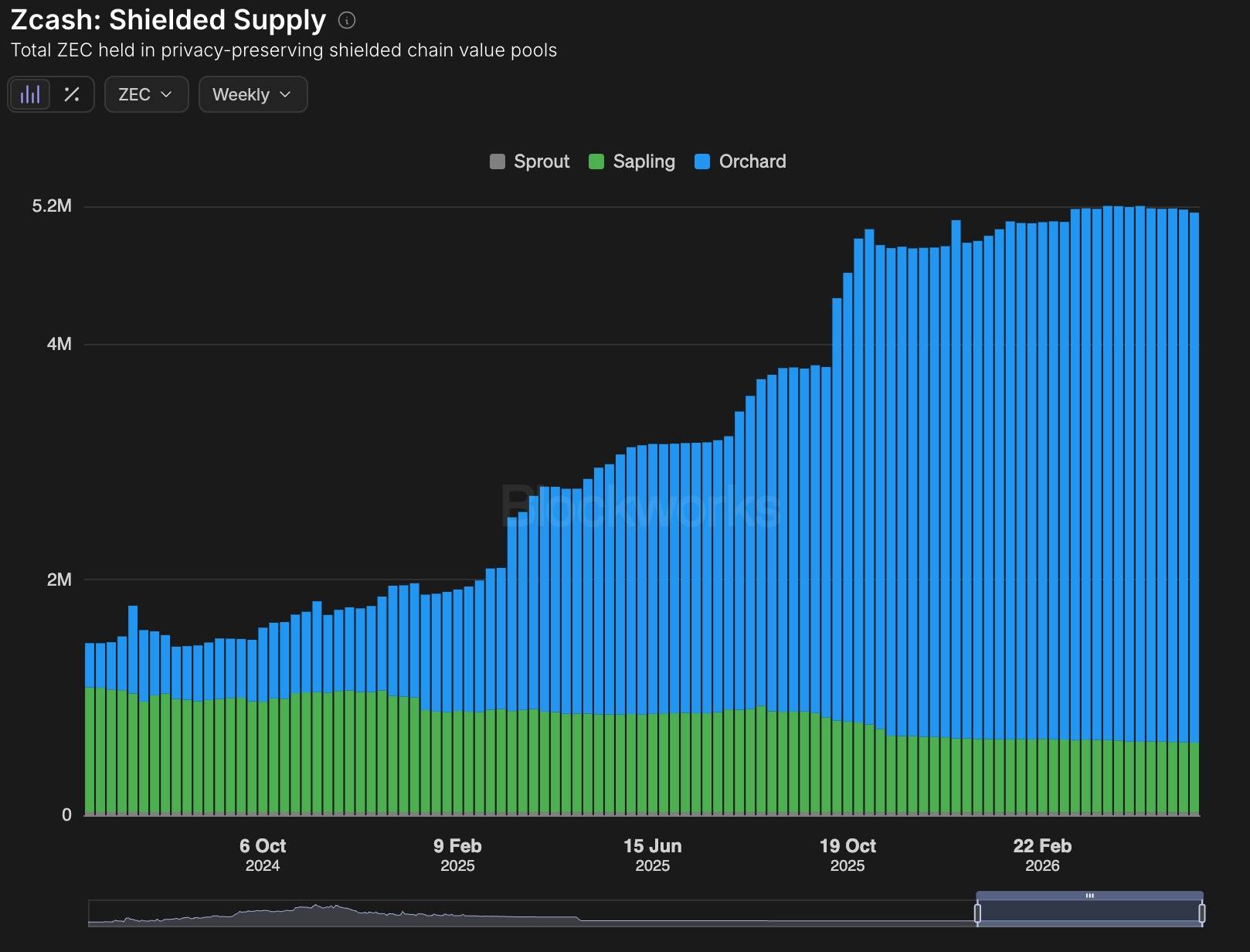The image size is (1250, 952).
Task: Click the 6 Oct 2024 axis label
Action: [263, 855]
